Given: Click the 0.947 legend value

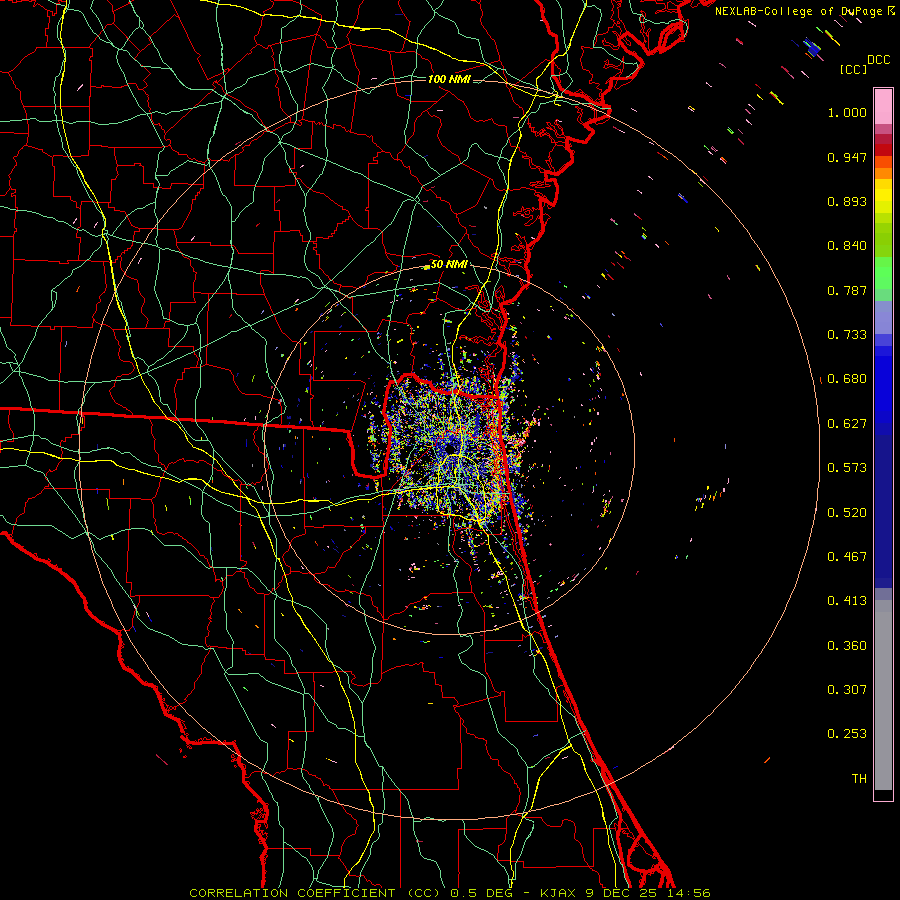Looking at the screenshot, I should (x=847, y=157).
